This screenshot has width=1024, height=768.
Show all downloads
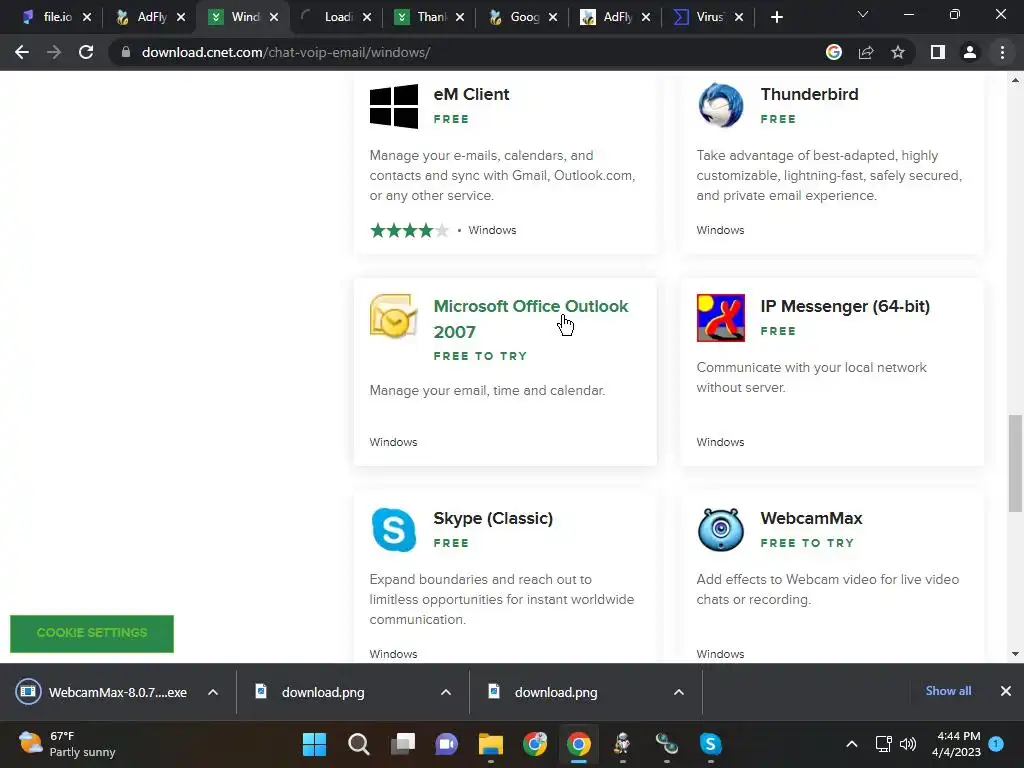[948, 691]
